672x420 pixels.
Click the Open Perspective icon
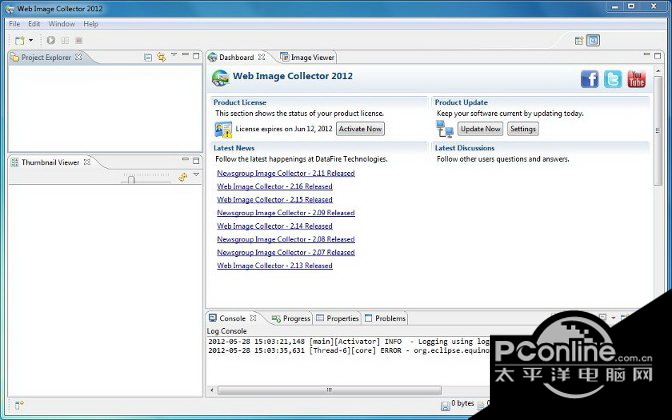pos(579,41)
